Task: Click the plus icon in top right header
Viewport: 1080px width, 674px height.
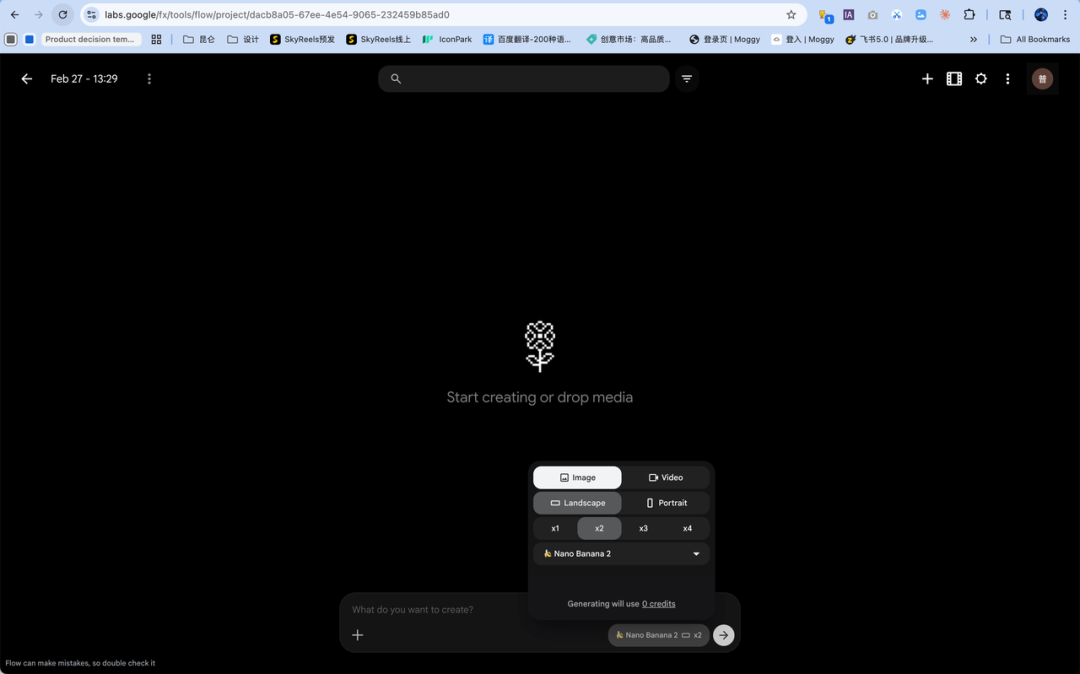Action: (927, 79)
